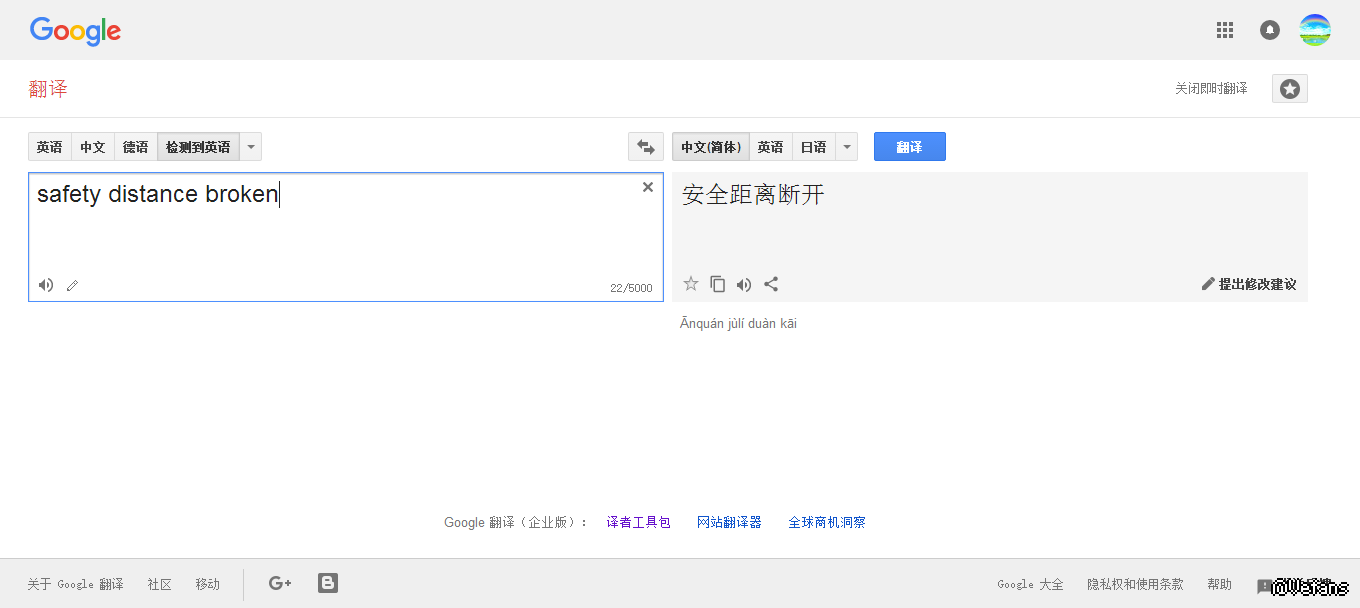1360x608 pixels.
Task: Click the 22/5000 character counter
Action: coord(631,288)
